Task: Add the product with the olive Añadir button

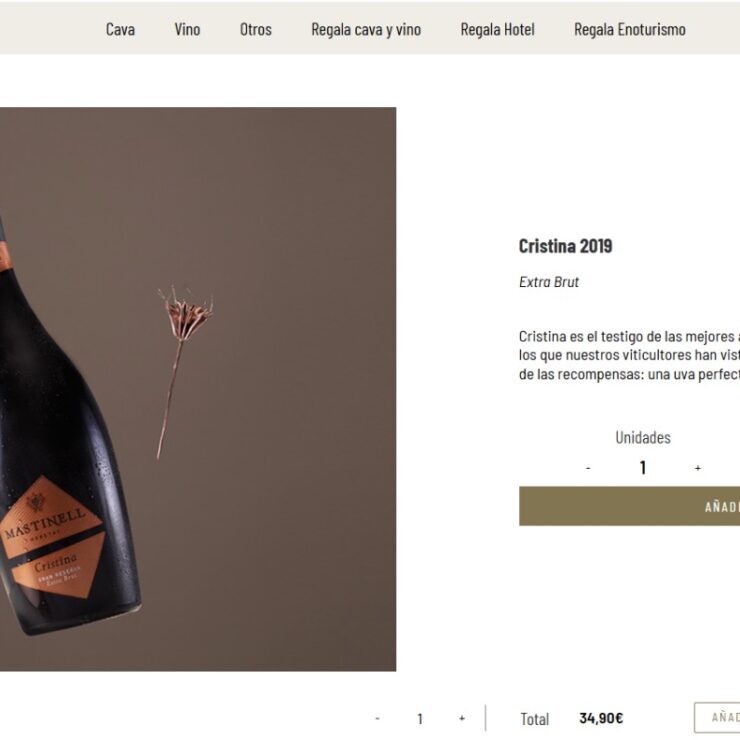Action: pos(630,506)
